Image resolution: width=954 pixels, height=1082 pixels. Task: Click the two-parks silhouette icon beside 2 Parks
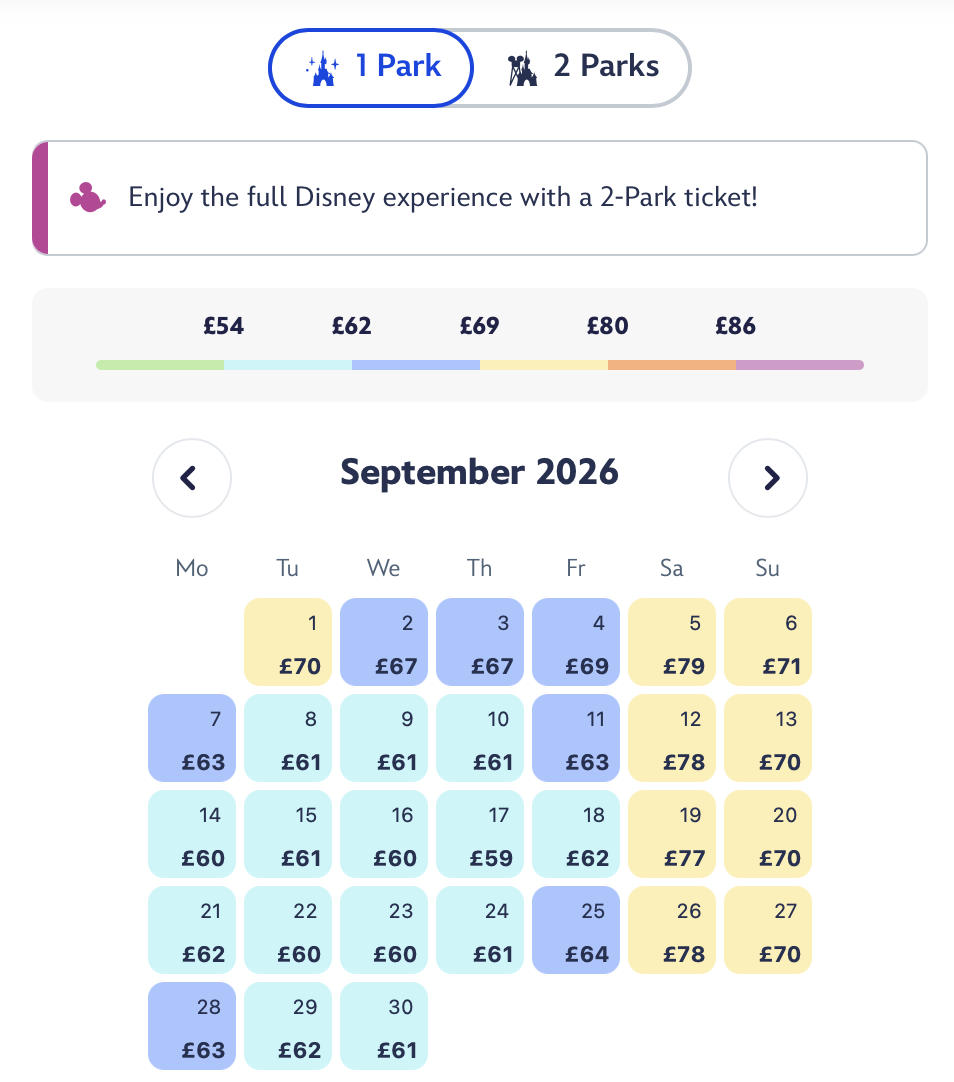point(523,66)
